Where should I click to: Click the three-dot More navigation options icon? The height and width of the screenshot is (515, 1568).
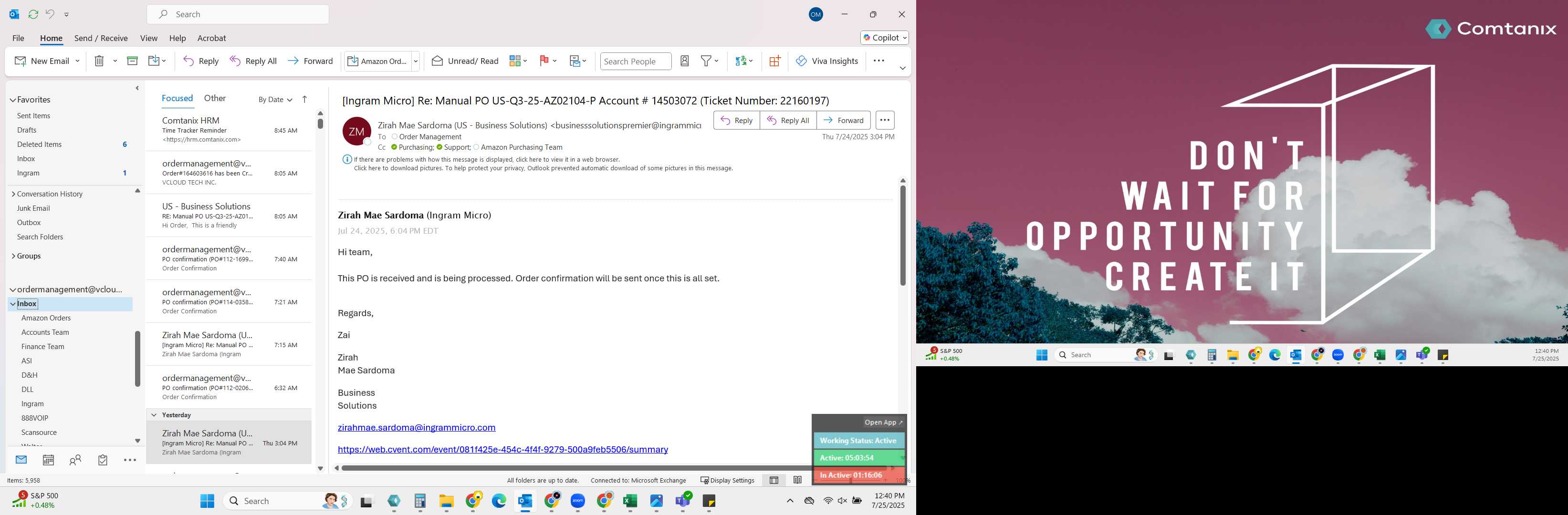tap(130, 460)
